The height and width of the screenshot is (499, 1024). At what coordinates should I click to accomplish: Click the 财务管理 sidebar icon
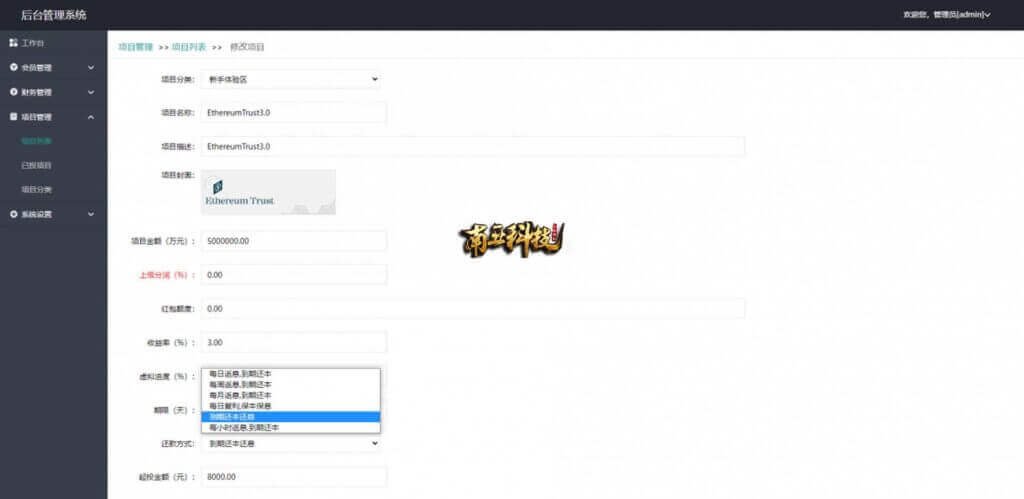point(13,92)
